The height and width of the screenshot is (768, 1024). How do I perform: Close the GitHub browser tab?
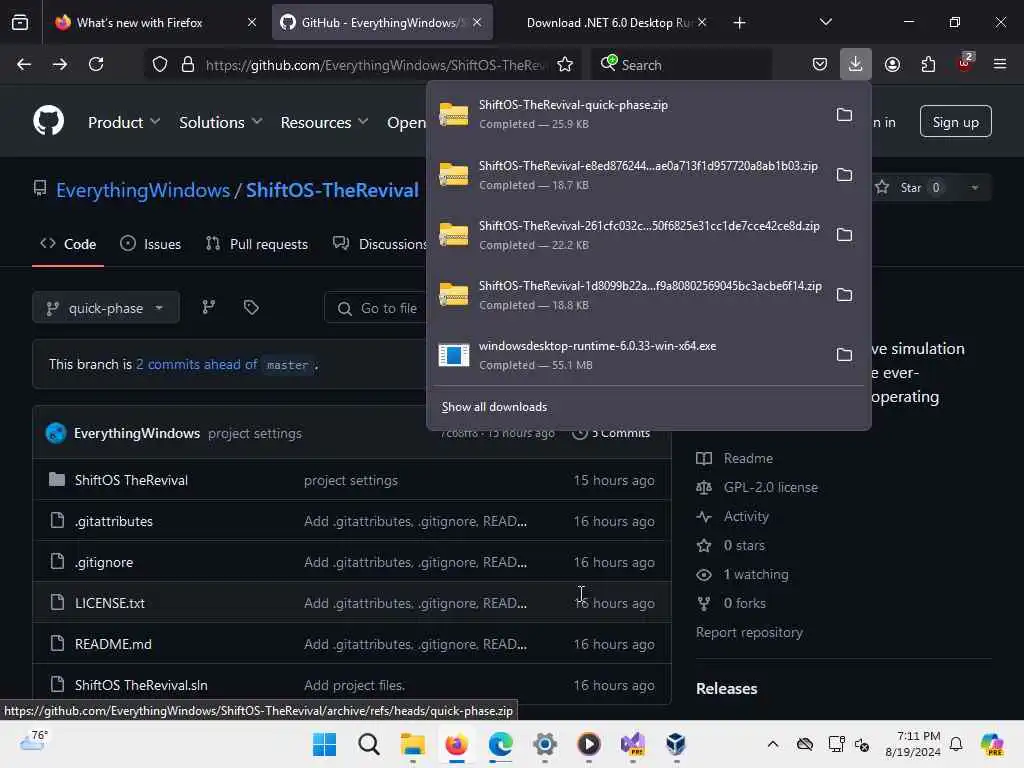click(477, 22)
